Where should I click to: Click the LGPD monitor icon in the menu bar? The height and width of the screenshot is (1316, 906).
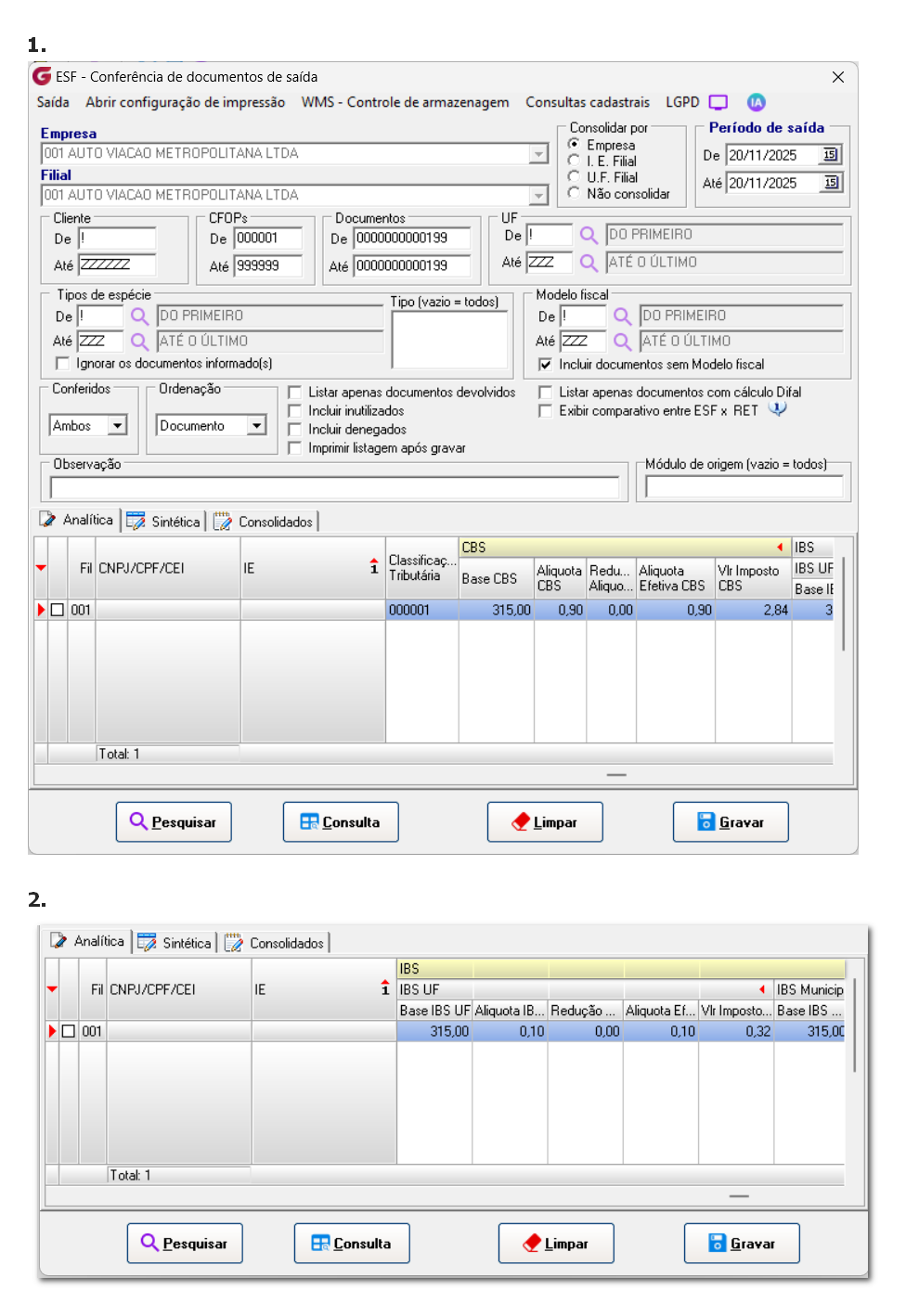[718, 102]
